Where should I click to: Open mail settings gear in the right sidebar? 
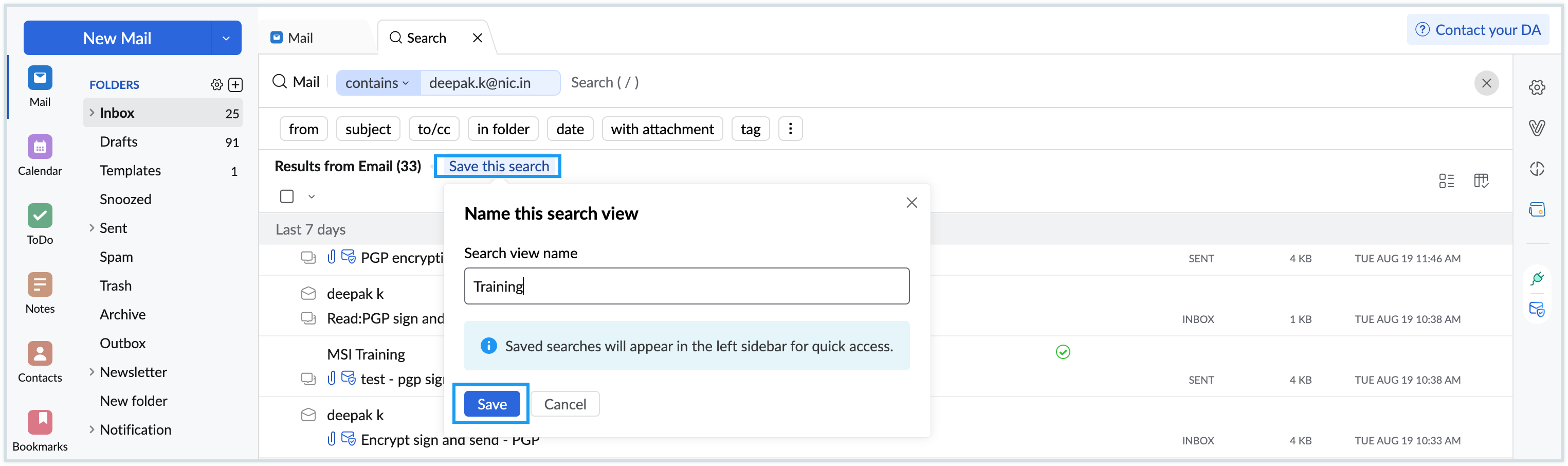coord(1537,87)
